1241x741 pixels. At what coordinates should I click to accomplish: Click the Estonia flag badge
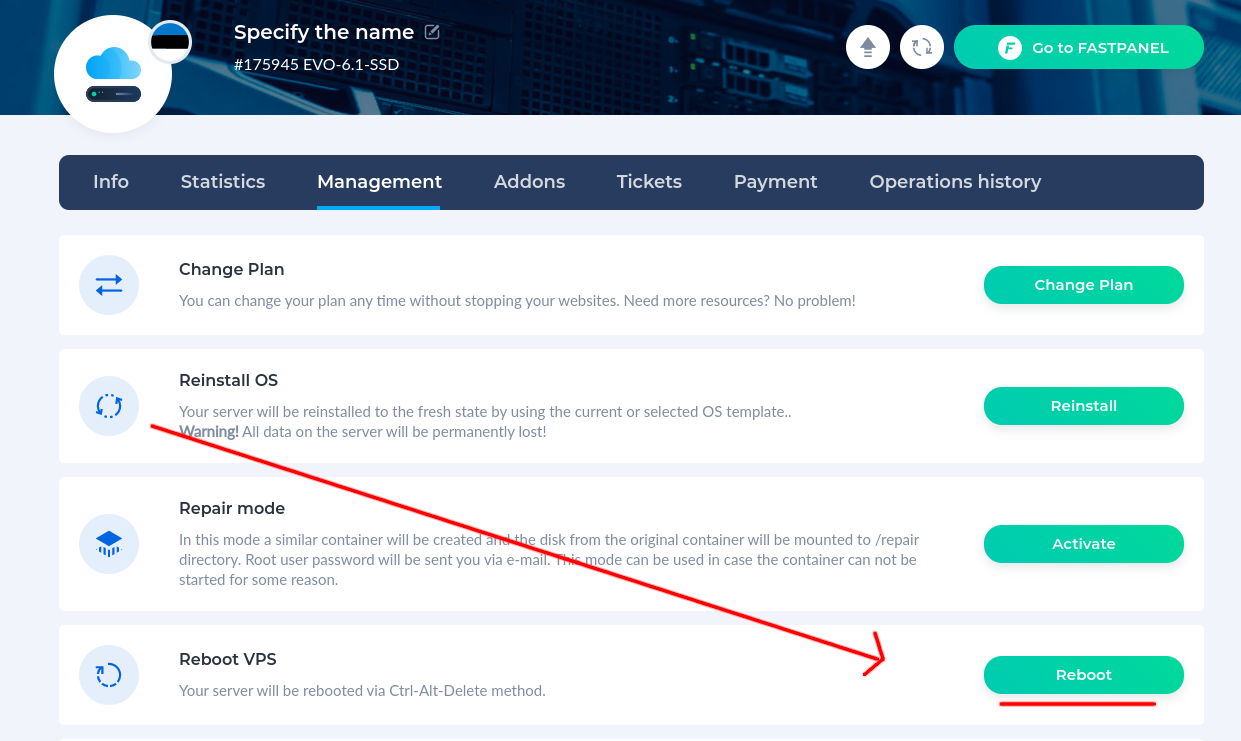170,42
